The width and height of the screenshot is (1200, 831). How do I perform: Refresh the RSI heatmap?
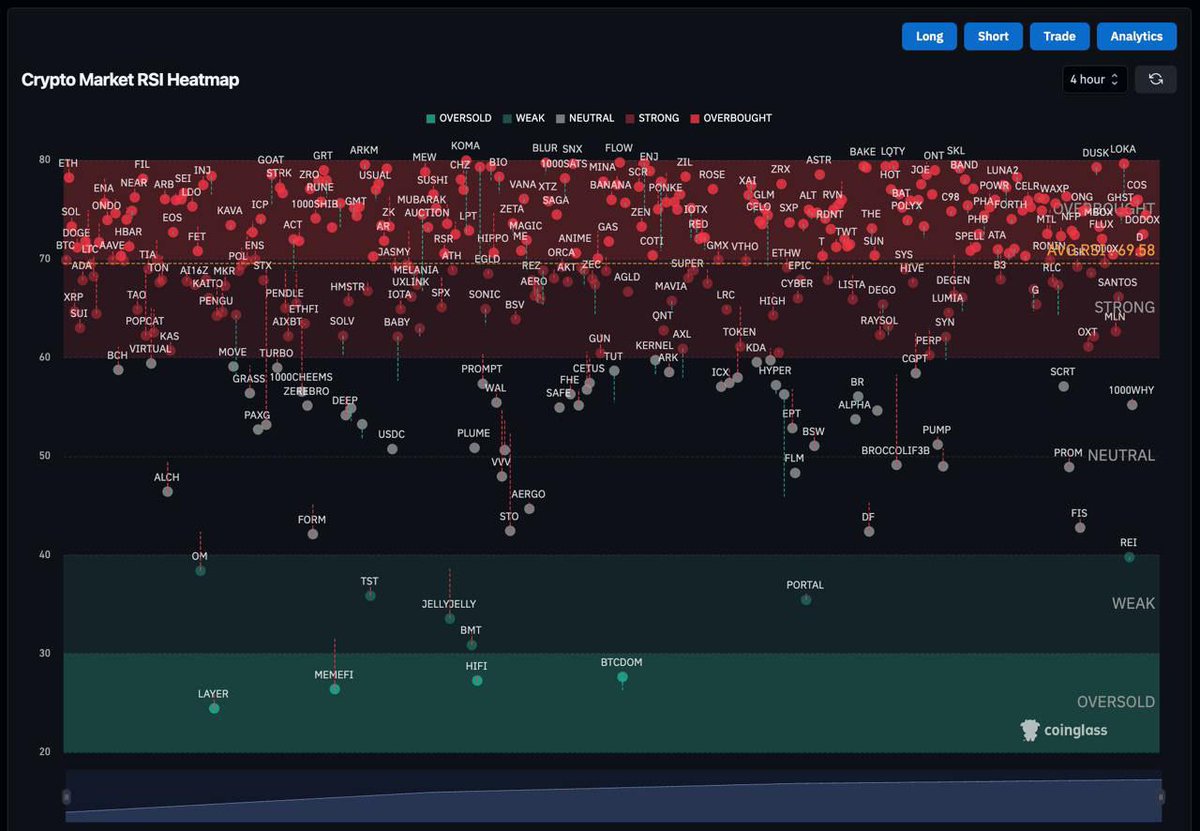point(1155,79)
